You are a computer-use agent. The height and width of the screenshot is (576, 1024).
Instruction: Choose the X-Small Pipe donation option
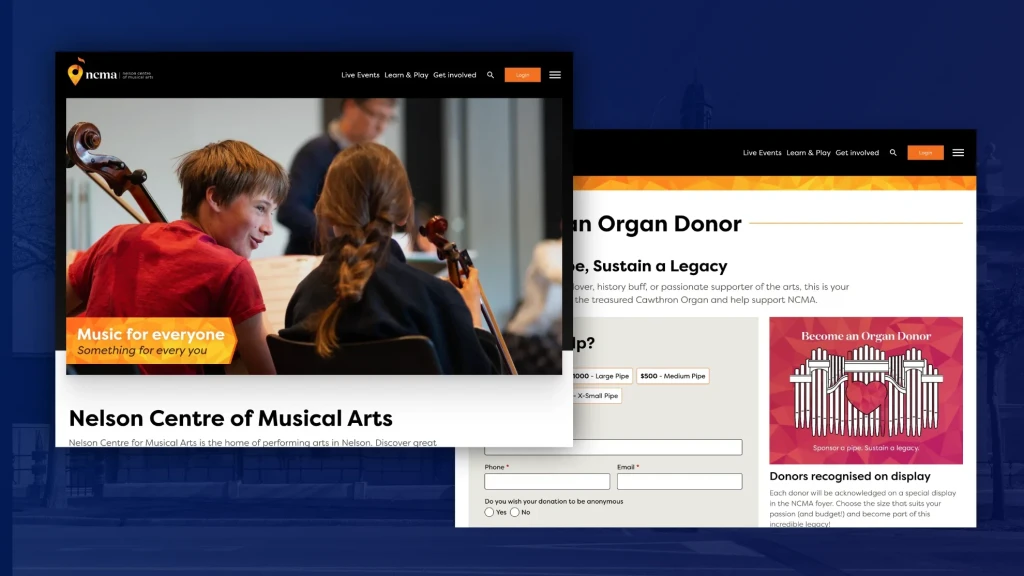point(597,396)
